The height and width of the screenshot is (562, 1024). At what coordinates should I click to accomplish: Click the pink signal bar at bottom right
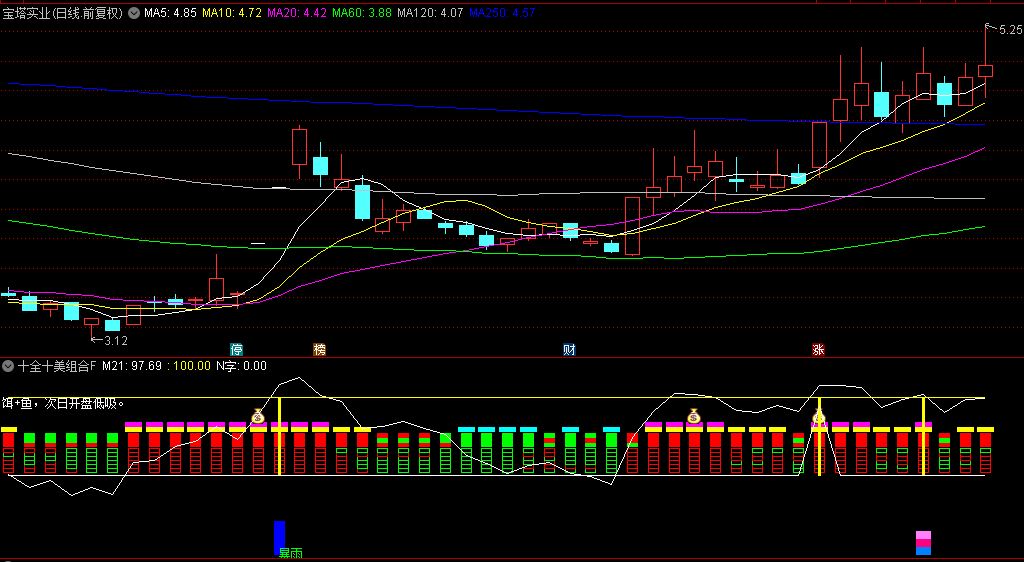[923, 543]
